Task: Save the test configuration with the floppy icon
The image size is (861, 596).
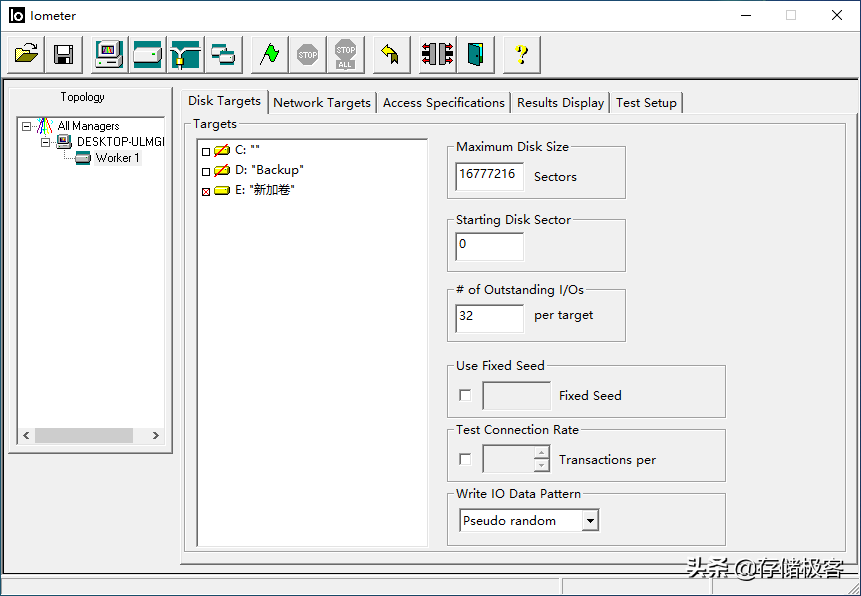Action: [64, 54]
